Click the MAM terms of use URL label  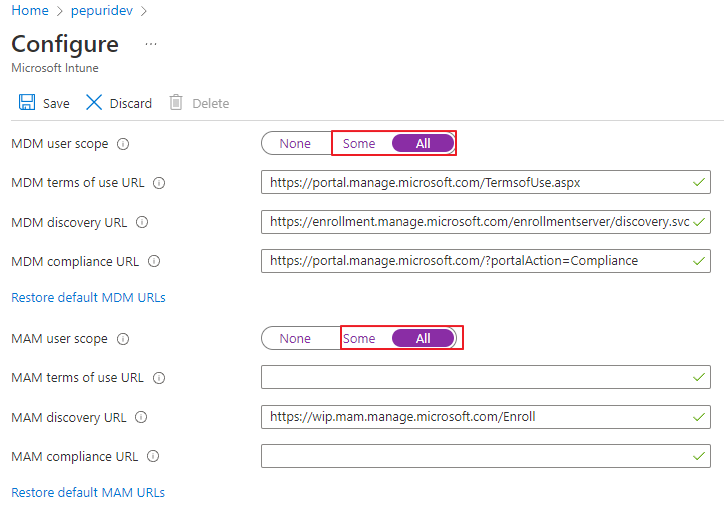tap(77, 378)
